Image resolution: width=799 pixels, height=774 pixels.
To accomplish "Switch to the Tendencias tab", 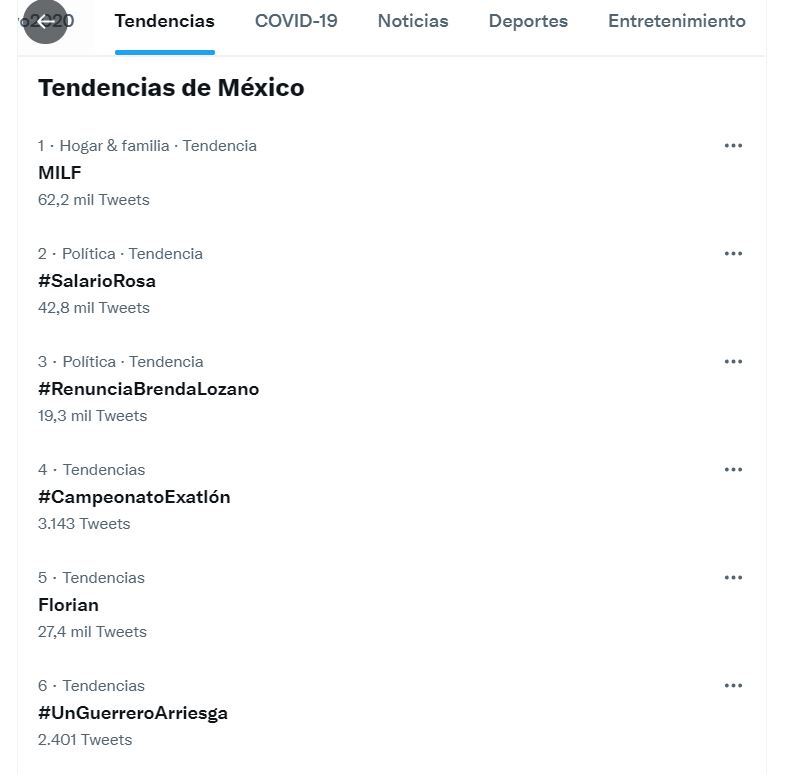I will tap(165, 21).
